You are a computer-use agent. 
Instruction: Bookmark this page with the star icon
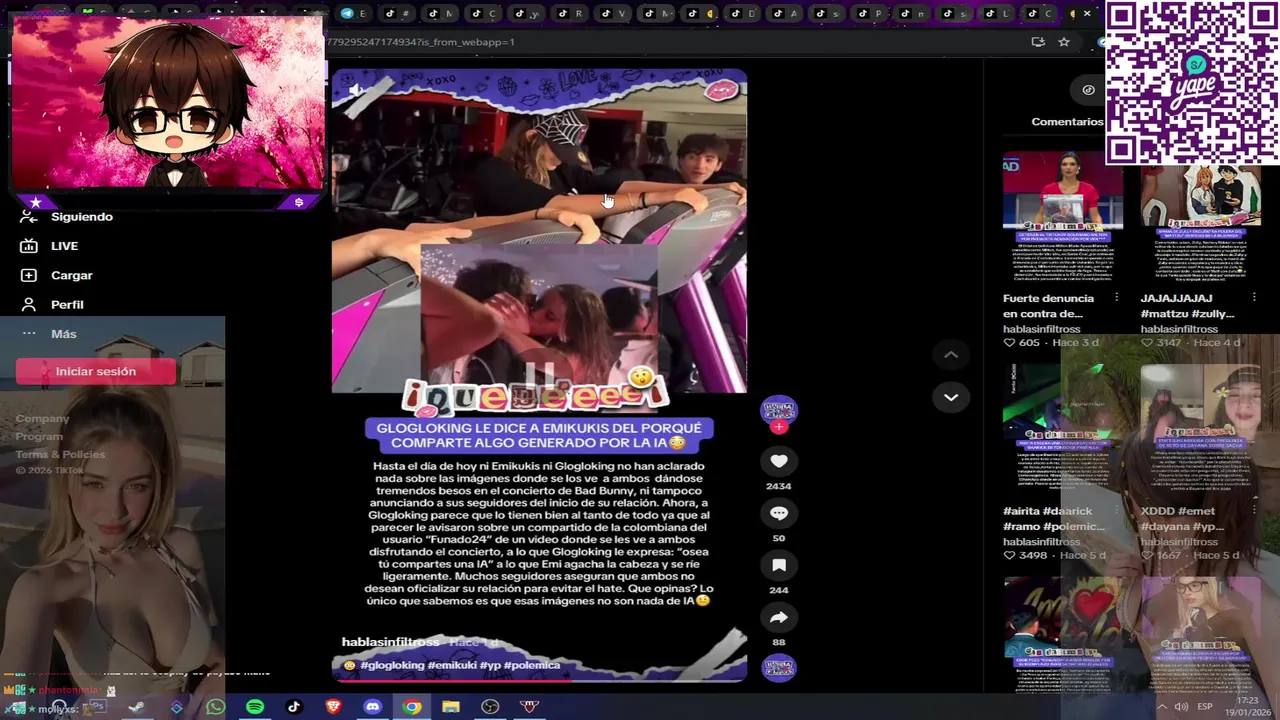[x=1064, y=42]
